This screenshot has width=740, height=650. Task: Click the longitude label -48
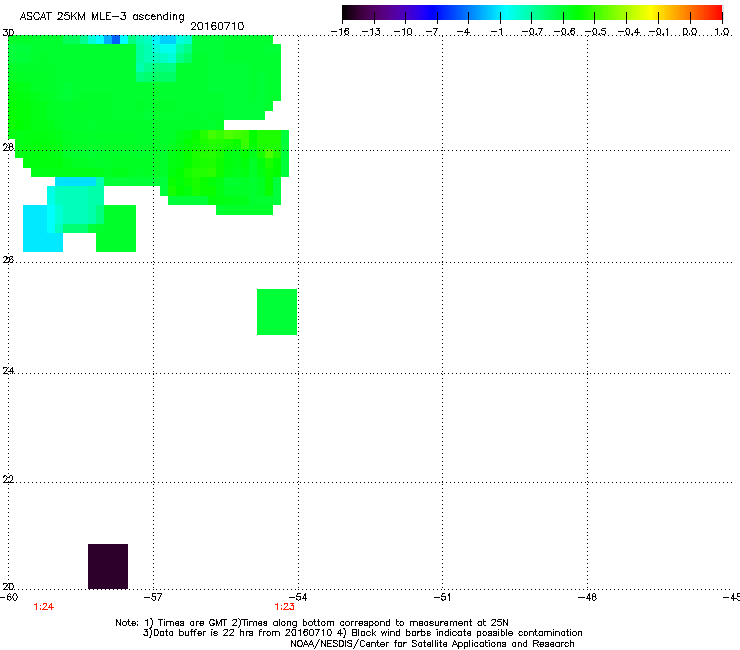[x=588, y=597]
